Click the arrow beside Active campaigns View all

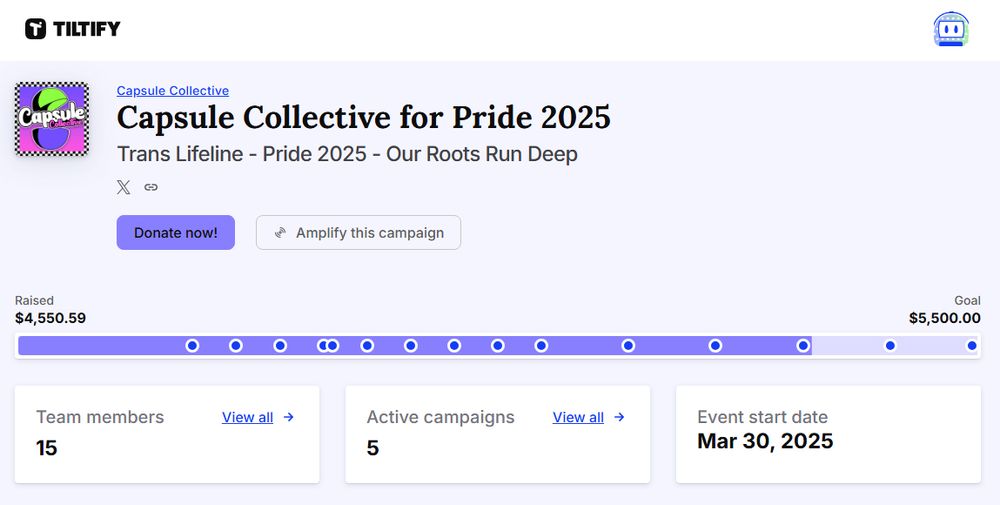click(x=619, y=417)
